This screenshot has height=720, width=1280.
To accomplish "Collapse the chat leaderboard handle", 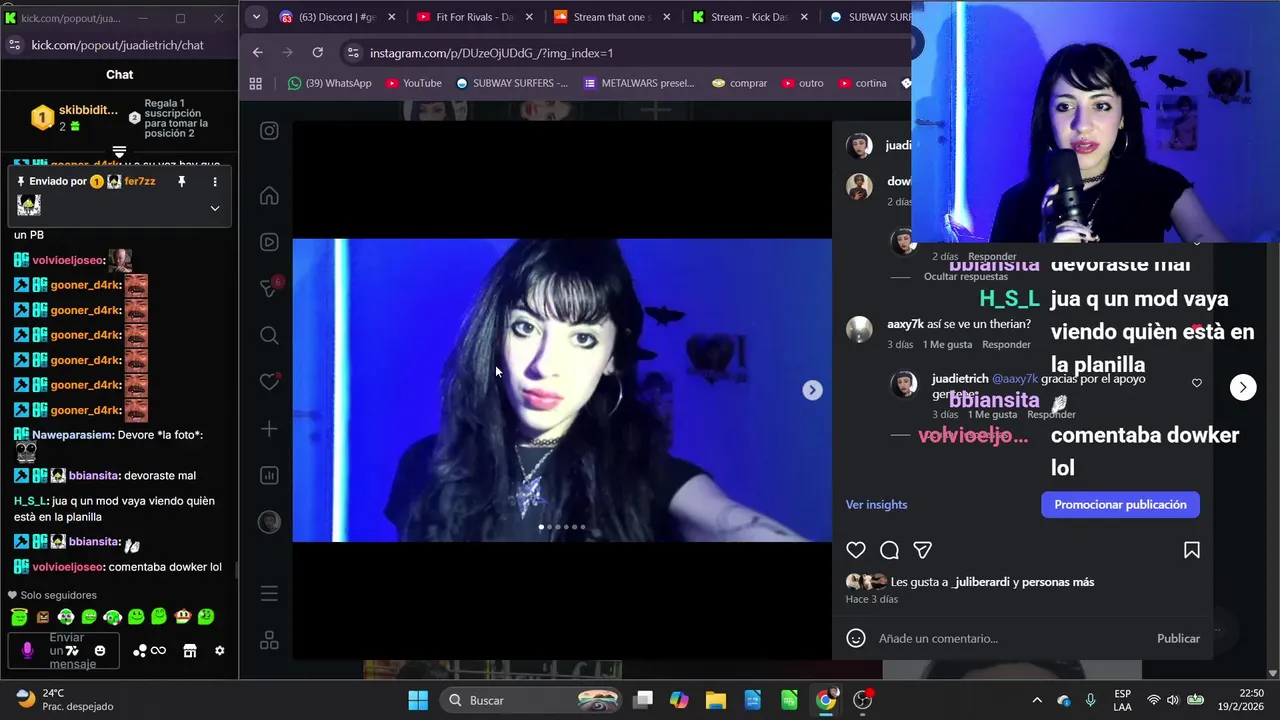I will pyautogui.click(x=119, y=151).
